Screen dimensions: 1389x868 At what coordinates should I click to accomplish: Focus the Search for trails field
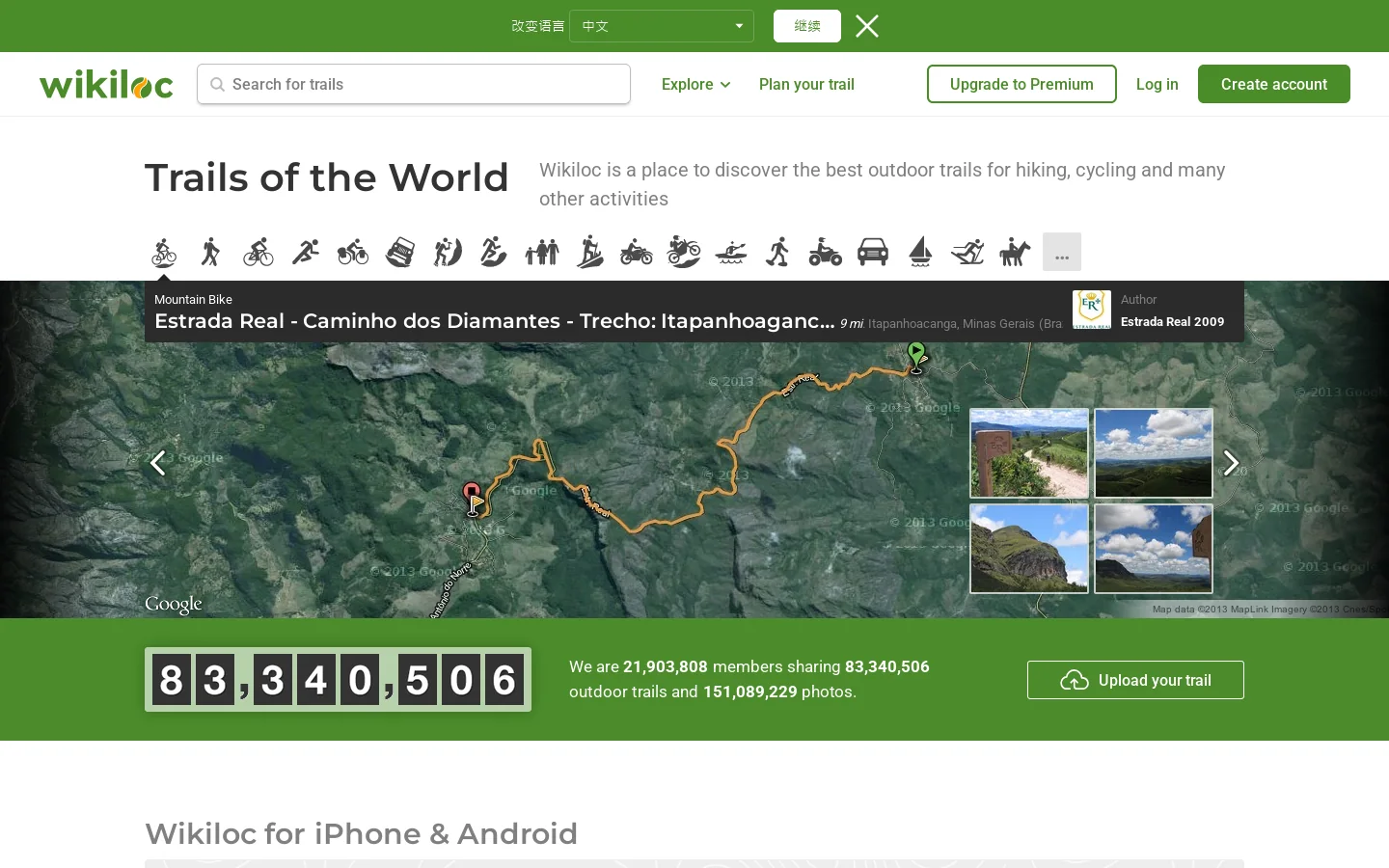(414, 84)
